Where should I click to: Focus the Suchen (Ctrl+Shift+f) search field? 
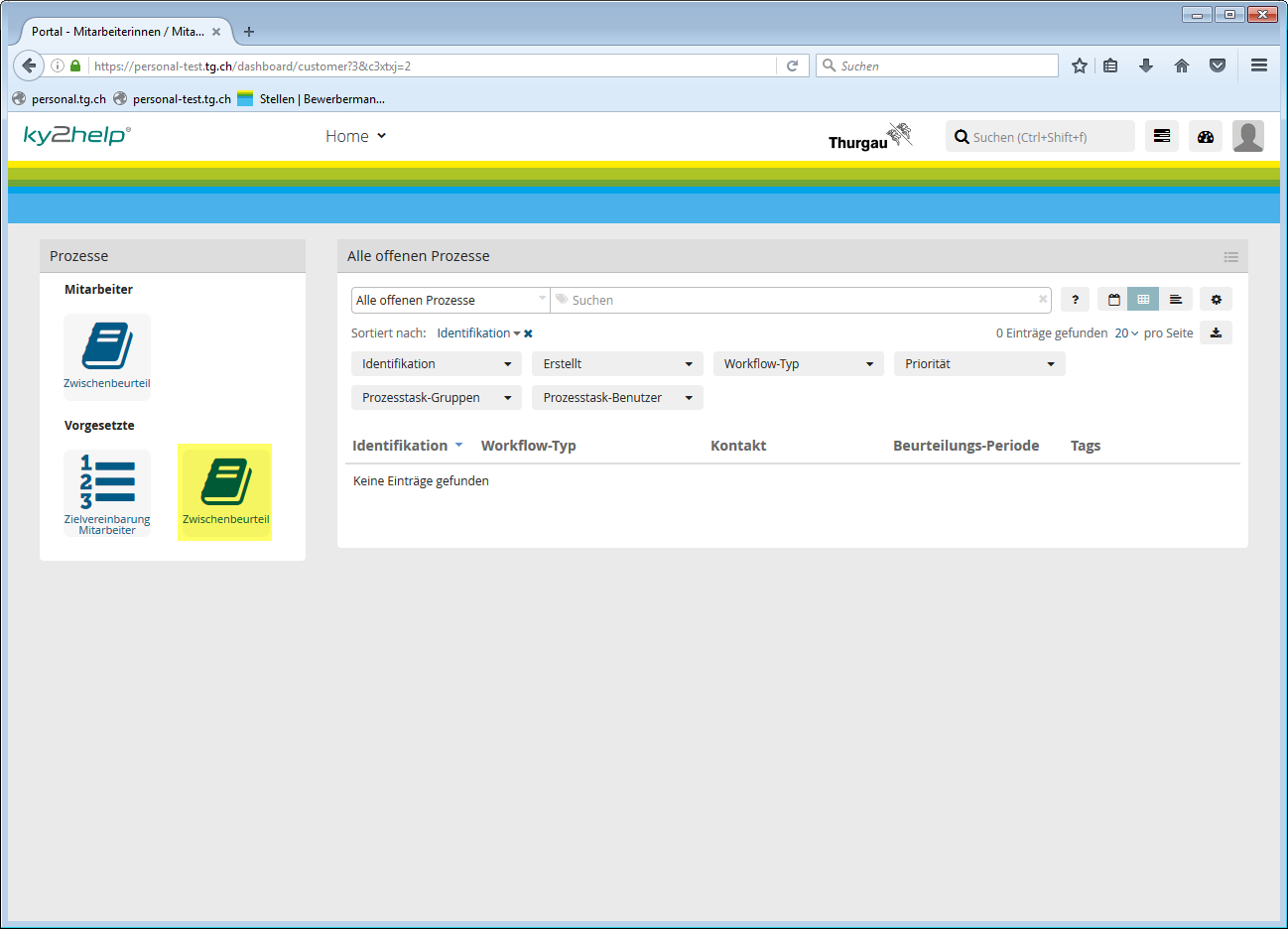[x=1040, y=137]
